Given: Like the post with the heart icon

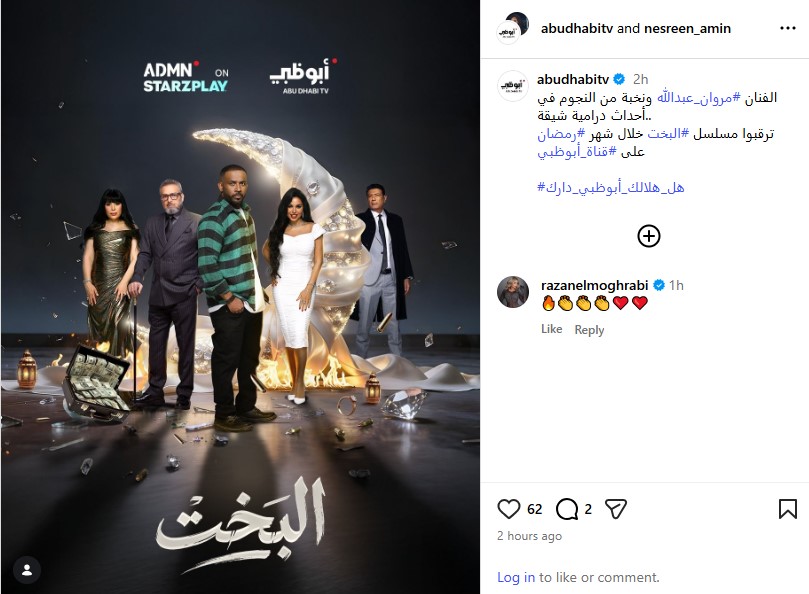Looking at the screenshot, I should coord(508,509).
